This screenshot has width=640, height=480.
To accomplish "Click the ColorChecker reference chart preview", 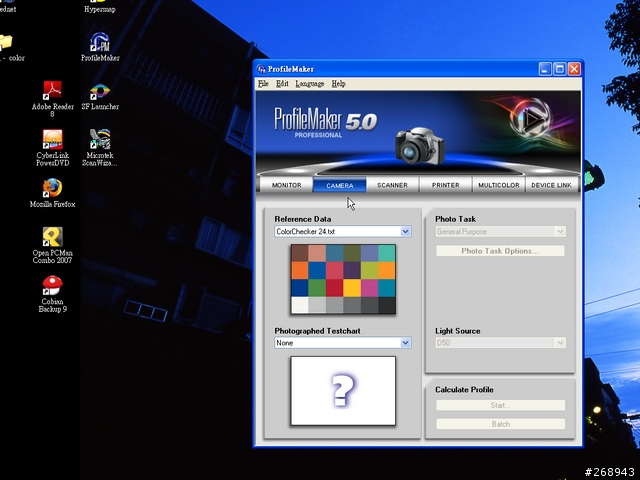I will pyautogui.click(x=343, y=279).
